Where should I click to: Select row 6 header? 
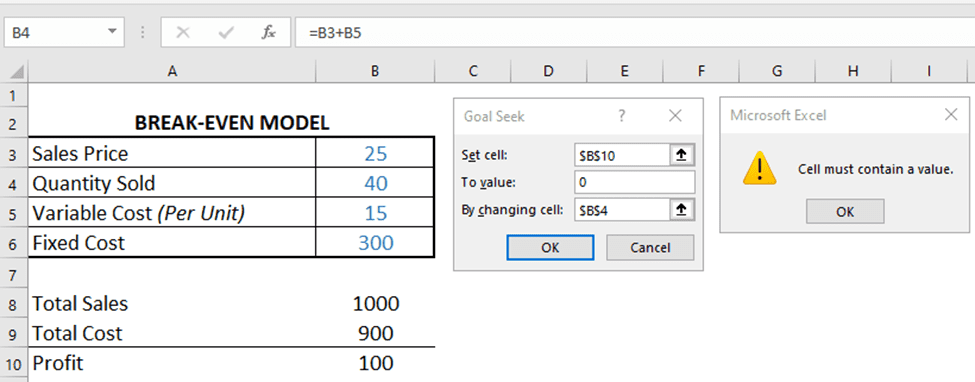coord(14,243)
